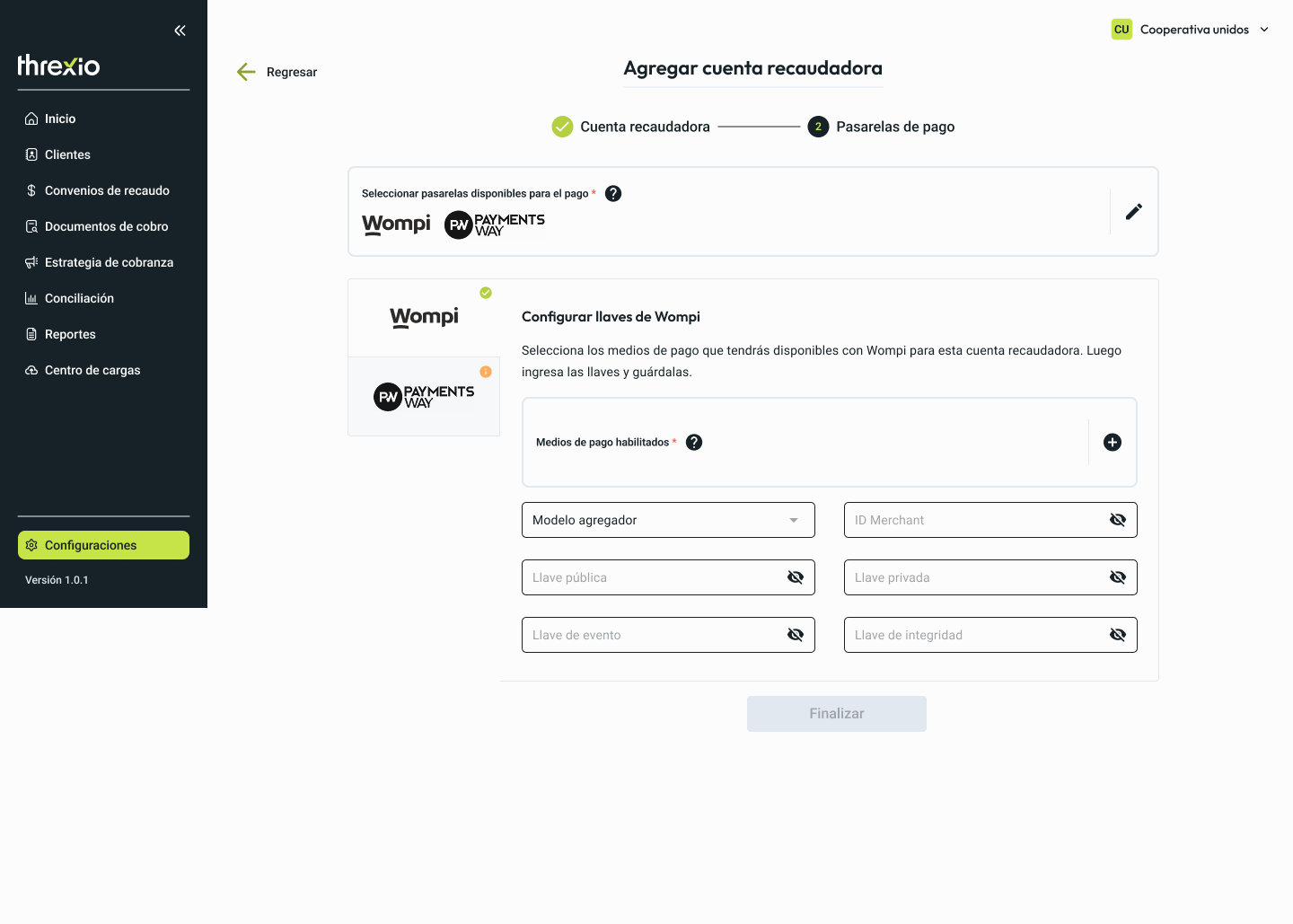
Task: Click the green check on Wompi tab
Action: click(486, 293)
